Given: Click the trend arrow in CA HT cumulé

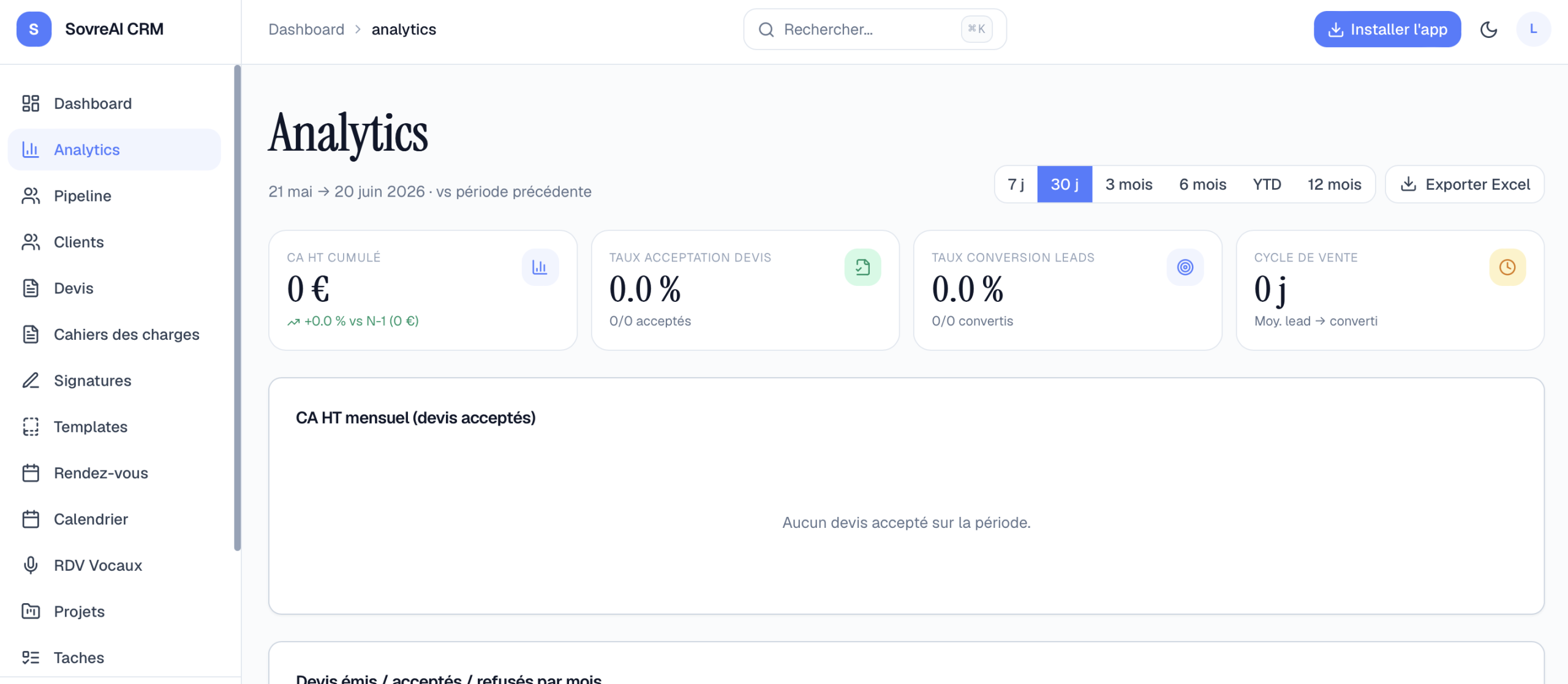Looking at the screenshot, I should click(293, 322).
